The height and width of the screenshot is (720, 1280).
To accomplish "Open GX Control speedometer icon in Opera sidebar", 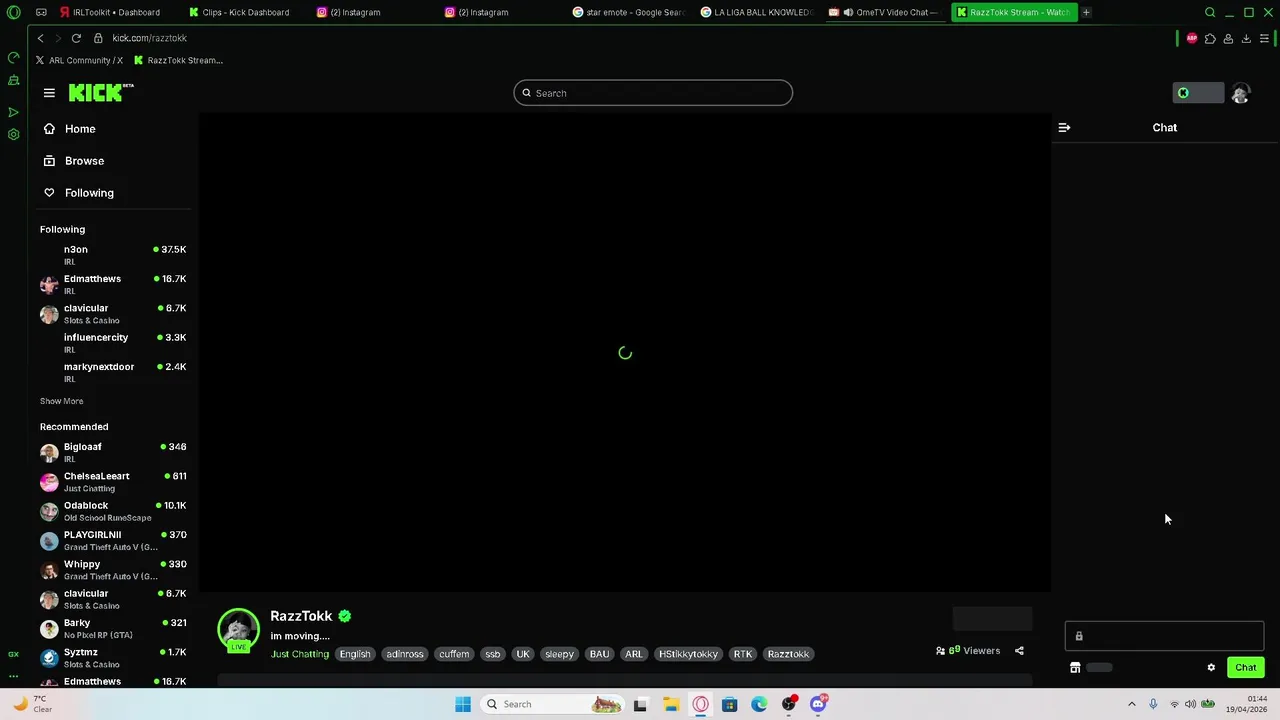I will pos(13,58).
